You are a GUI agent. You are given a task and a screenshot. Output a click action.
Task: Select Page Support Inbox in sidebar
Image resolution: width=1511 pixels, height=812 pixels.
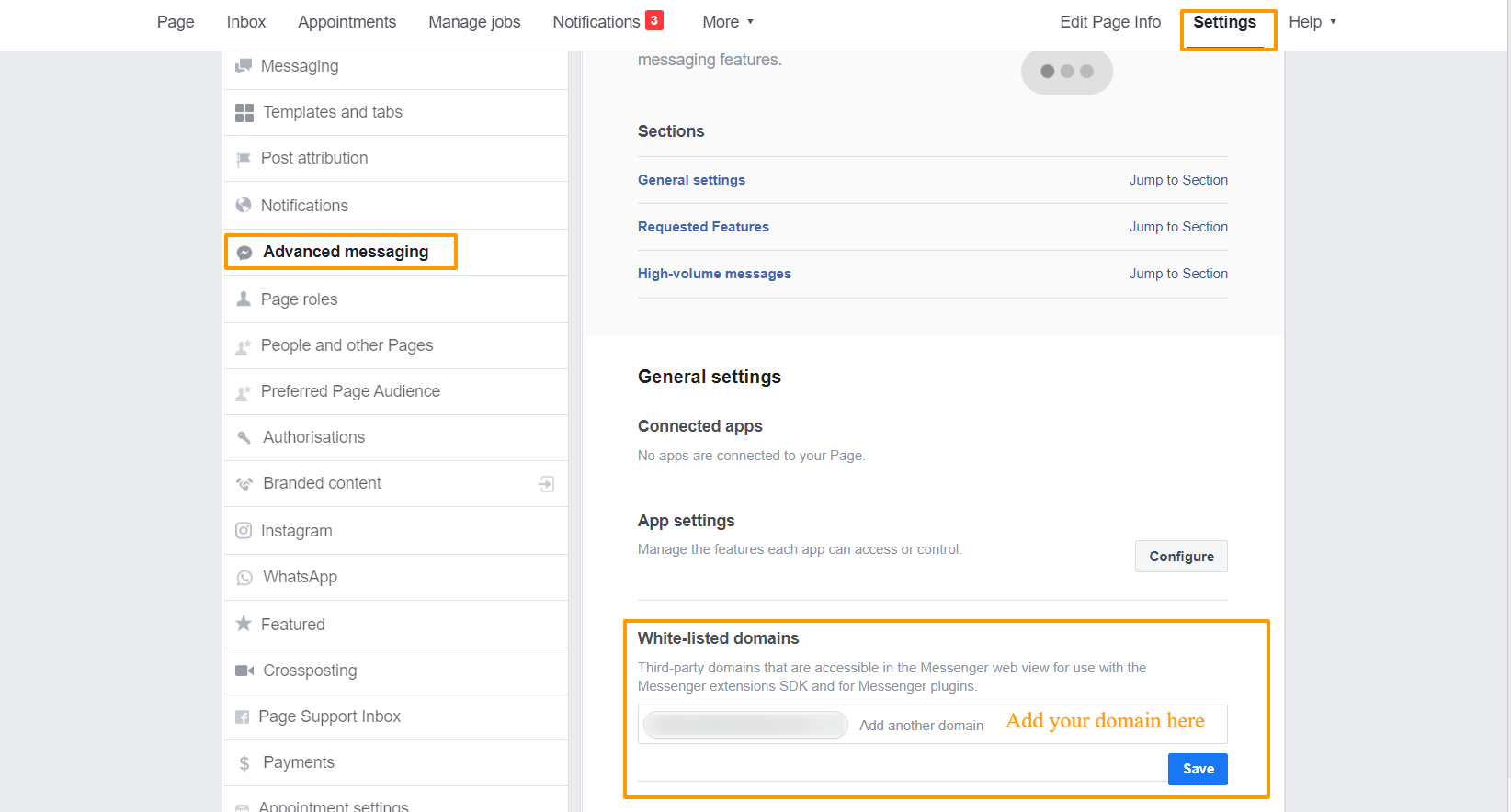(x=395, y=716)
